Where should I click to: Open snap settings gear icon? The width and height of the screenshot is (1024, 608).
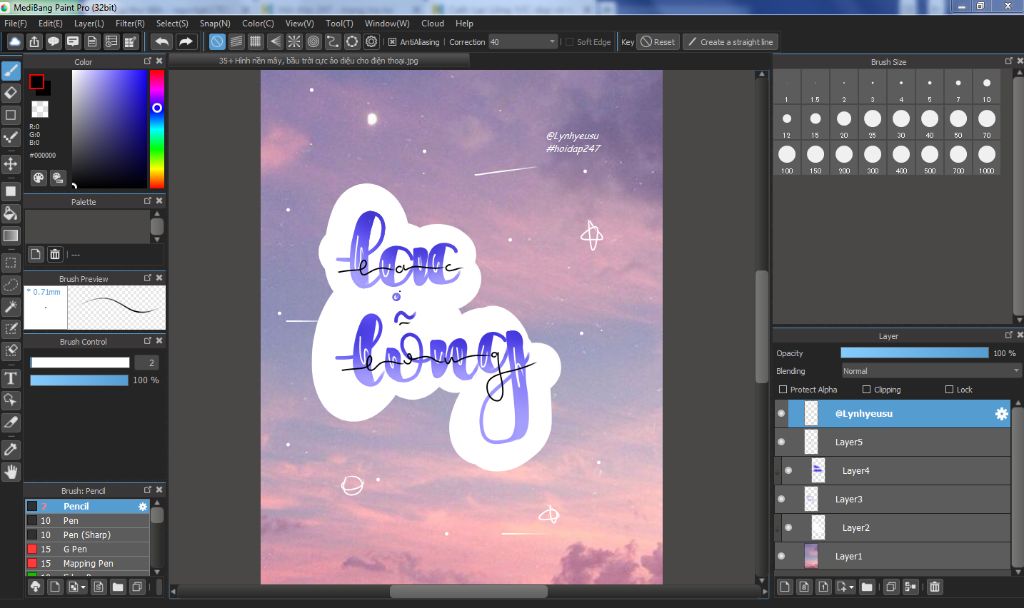[x=372, y=42]
